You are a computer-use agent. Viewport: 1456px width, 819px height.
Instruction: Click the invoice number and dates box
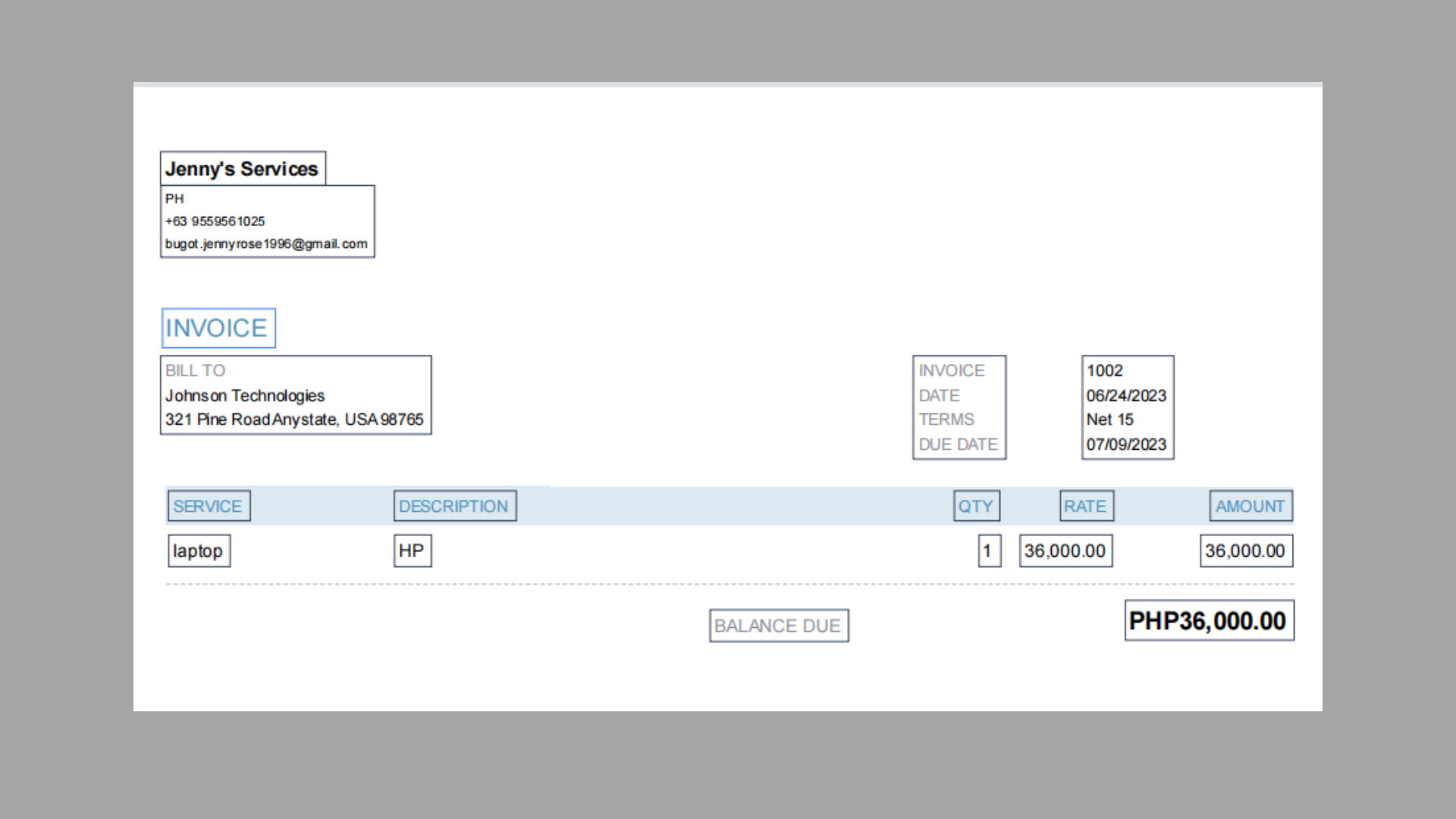(1127, 407)
